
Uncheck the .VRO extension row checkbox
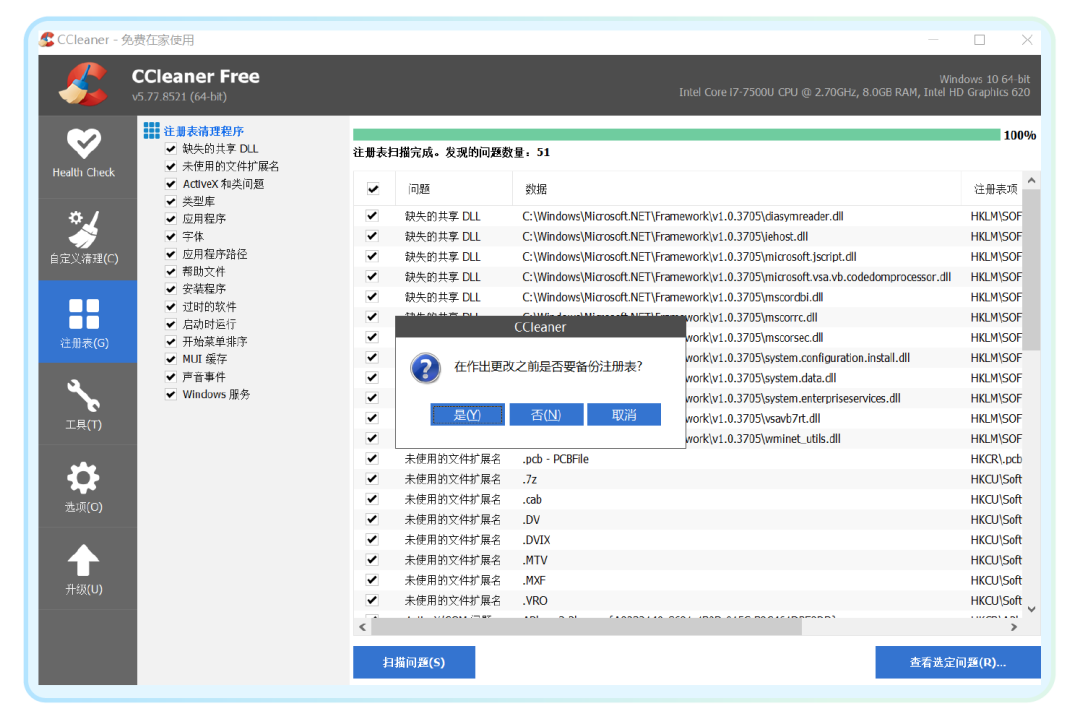coord(372,600)
